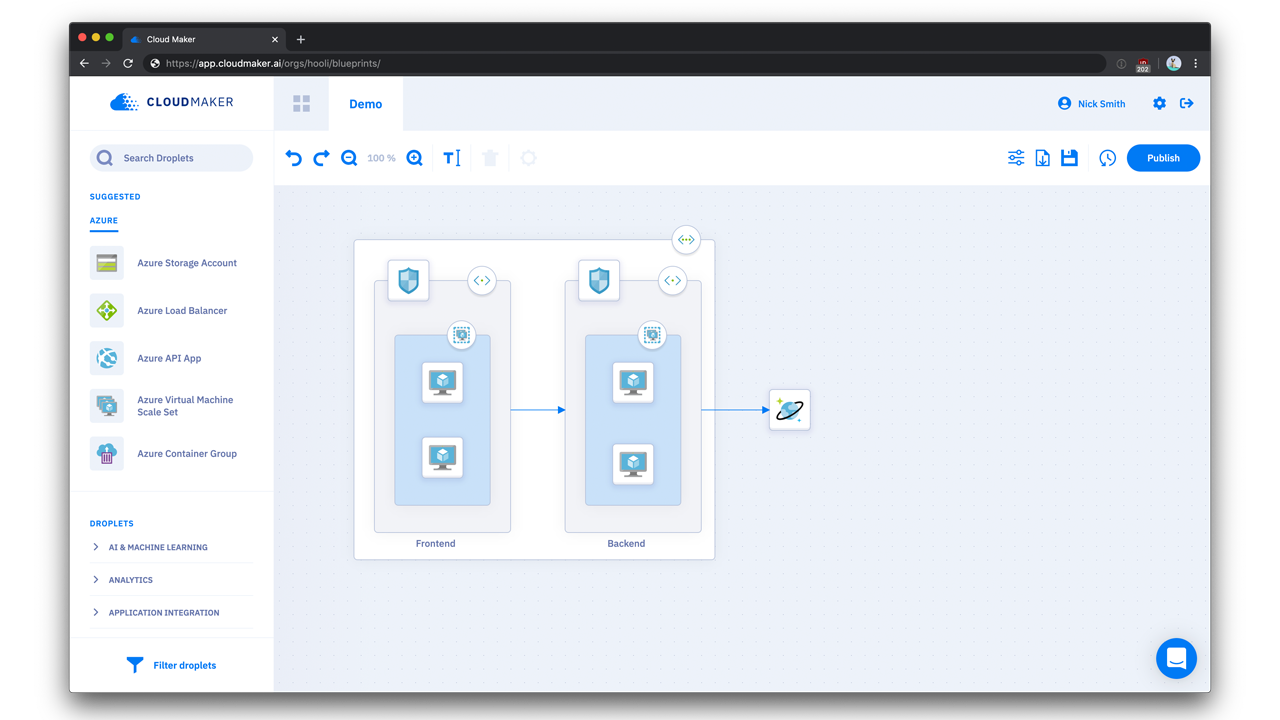Viewport: 1280px width, 720px height.
Task: Zoom out with the minus magnifier
Action: (349, 158)
